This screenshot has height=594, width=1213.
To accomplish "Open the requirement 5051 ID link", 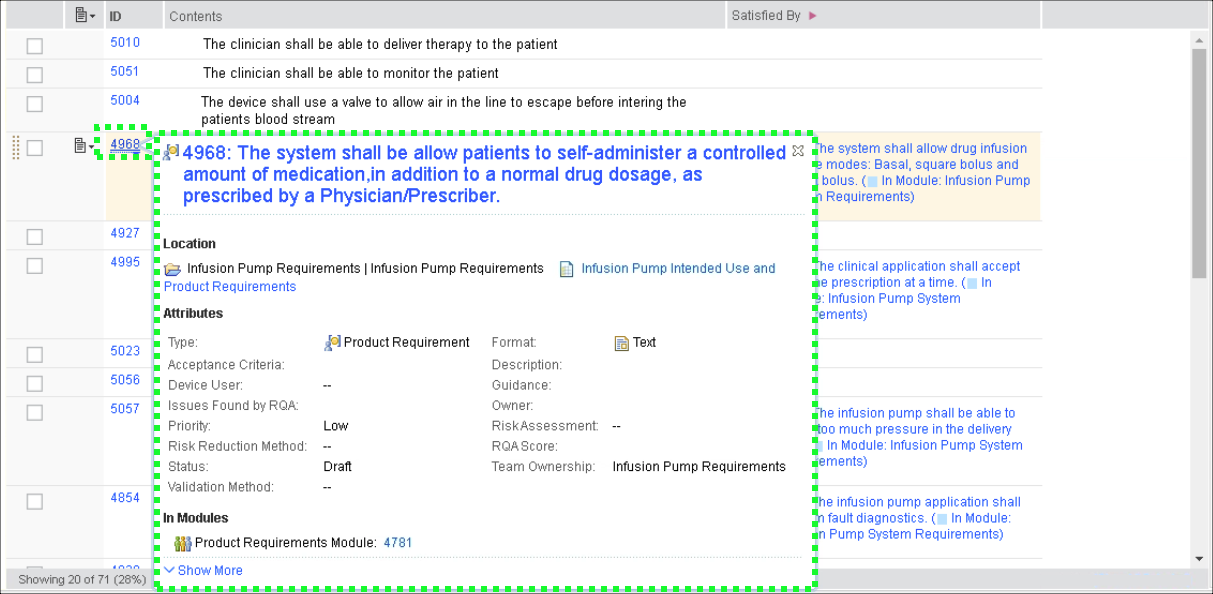I will click(125, 72).
